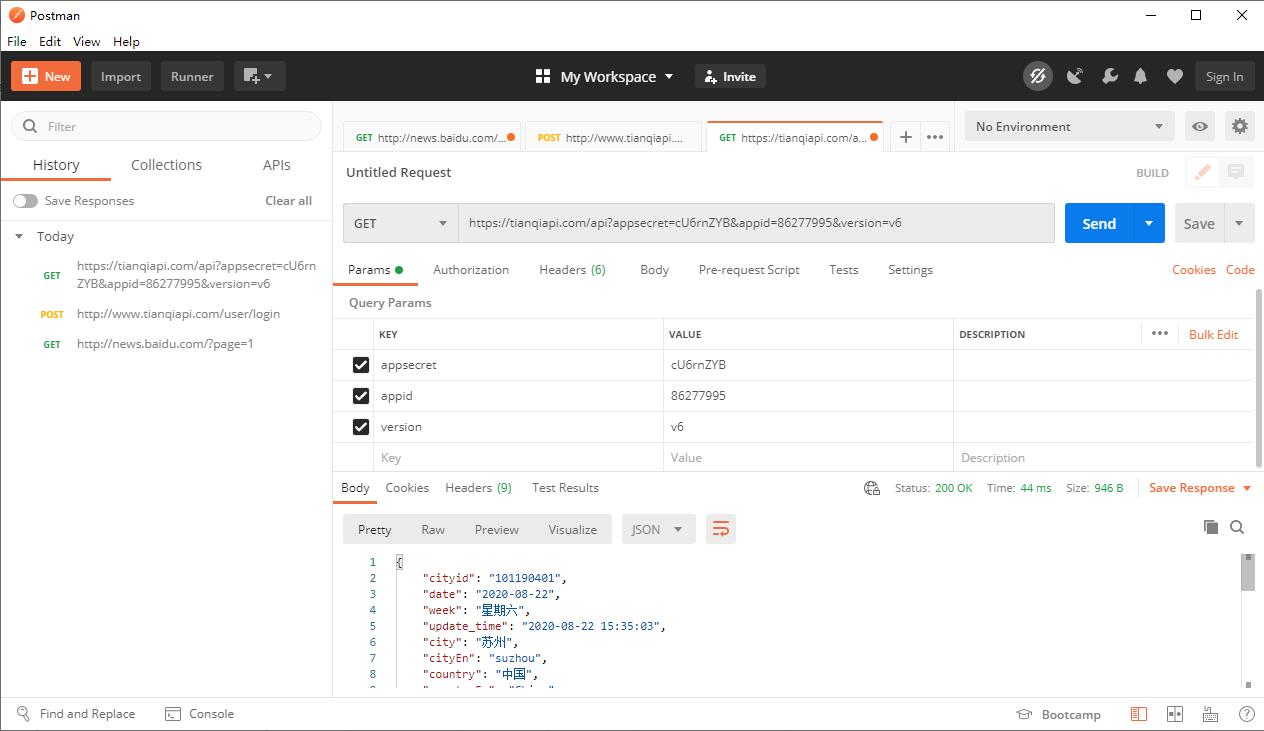
Task: Open the comments icon beside BUILD
Action: 1236,172
